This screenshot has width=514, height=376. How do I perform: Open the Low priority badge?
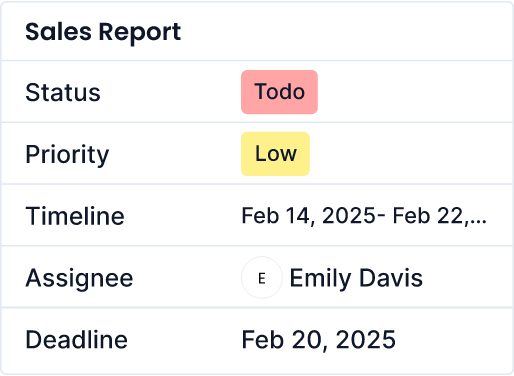[x=275, y=154]
